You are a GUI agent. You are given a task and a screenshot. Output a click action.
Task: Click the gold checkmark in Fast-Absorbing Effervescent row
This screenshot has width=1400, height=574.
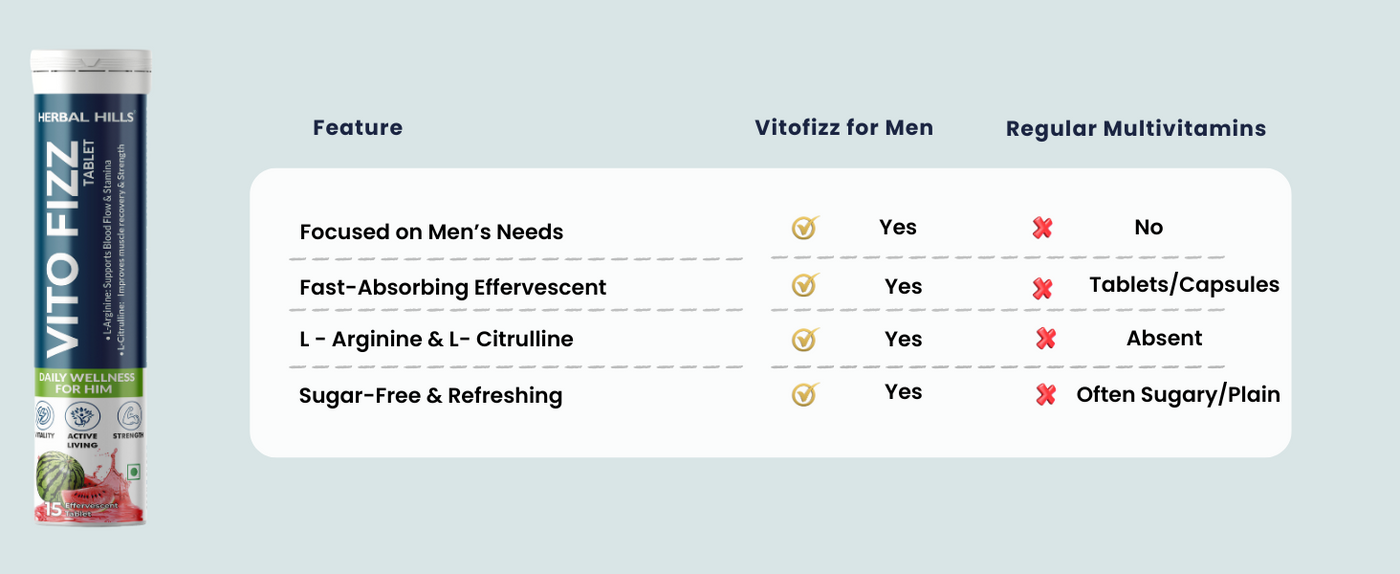tap(804, 286)
